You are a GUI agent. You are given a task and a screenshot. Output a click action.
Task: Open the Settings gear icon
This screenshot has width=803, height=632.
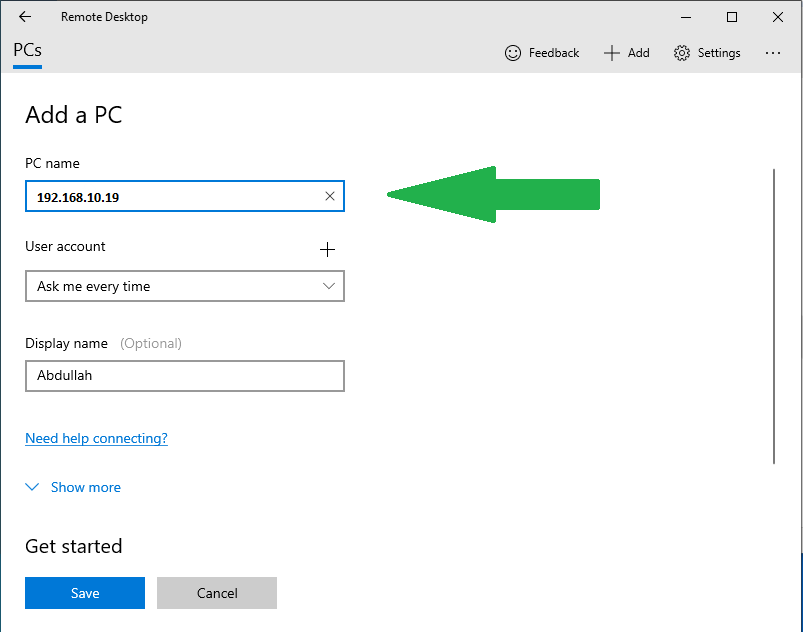[682, 53]
